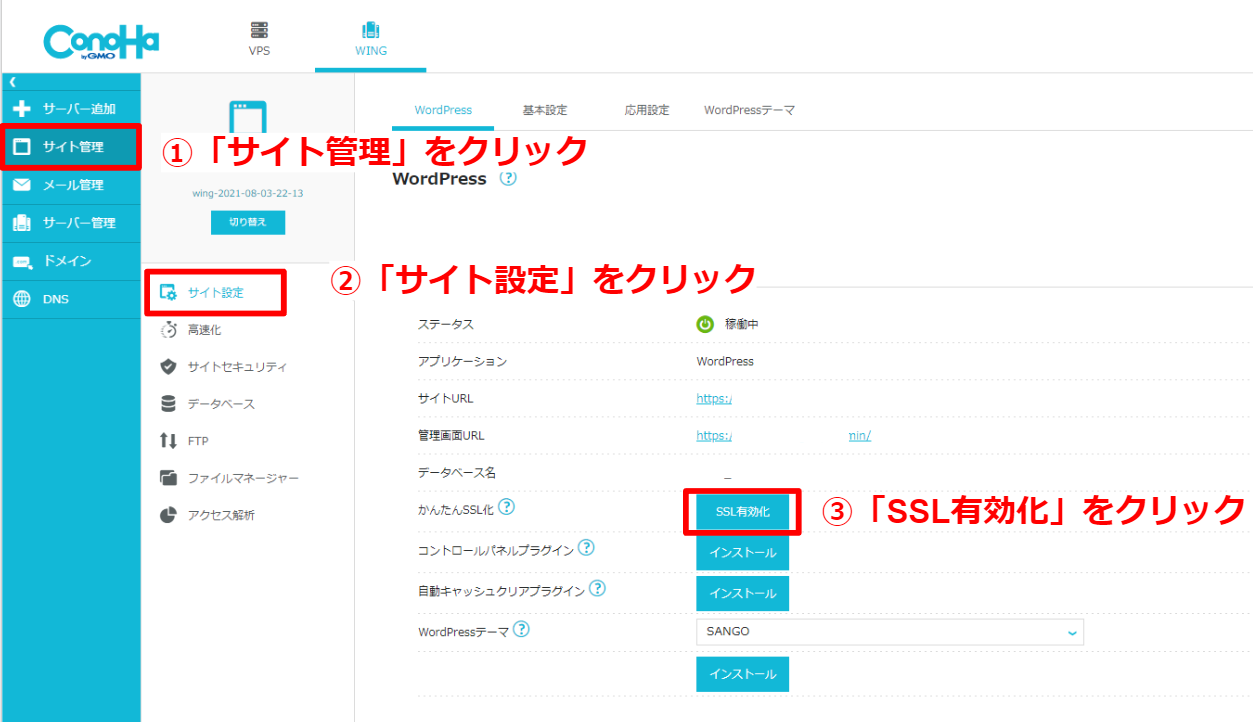Screen dimensions: 1253x722
Task: Click help icon next to コントロールパネルプラグイン
Action: pyautogui.click(x=586, y=548)
